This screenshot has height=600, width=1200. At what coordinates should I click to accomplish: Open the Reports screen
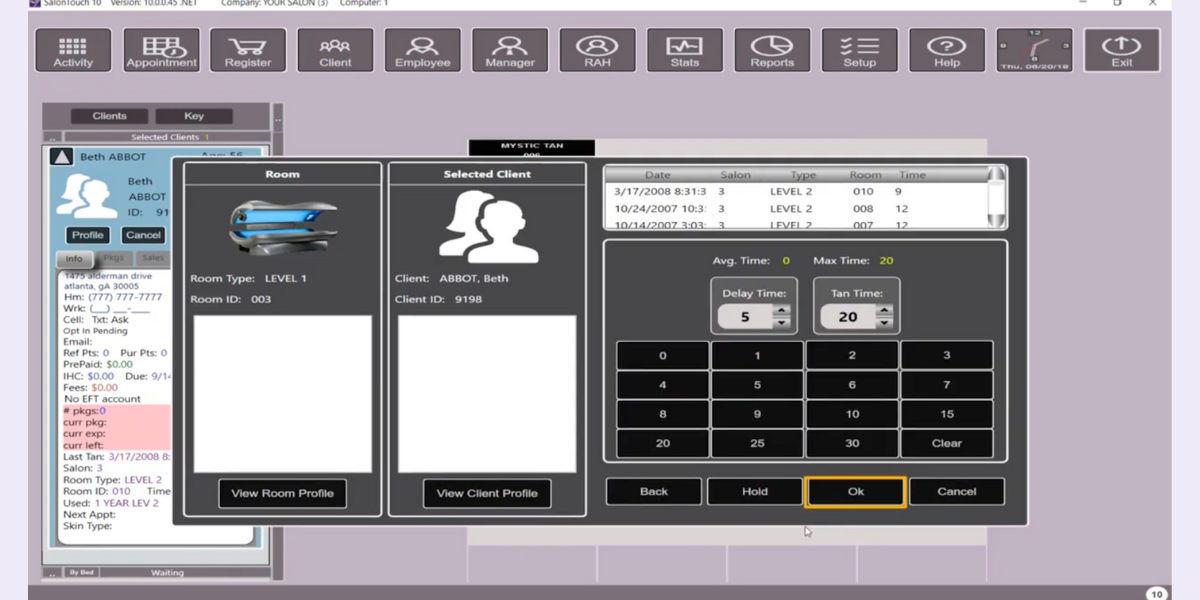click(771, 49)
